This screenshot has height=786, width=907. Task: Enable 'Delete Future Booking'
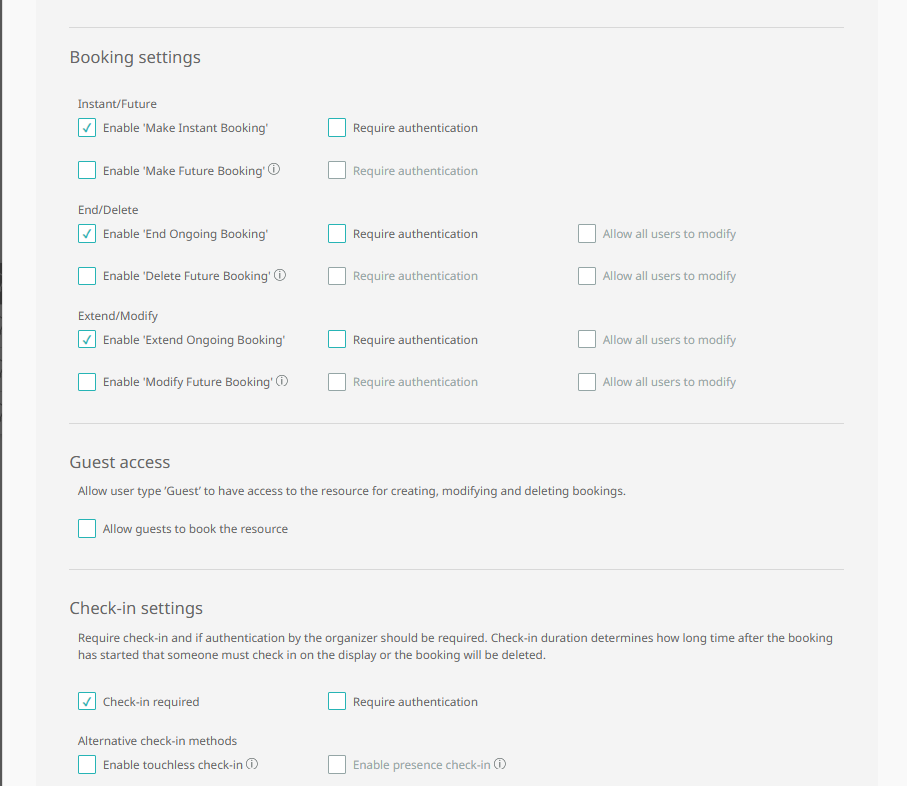coord(87,275)
